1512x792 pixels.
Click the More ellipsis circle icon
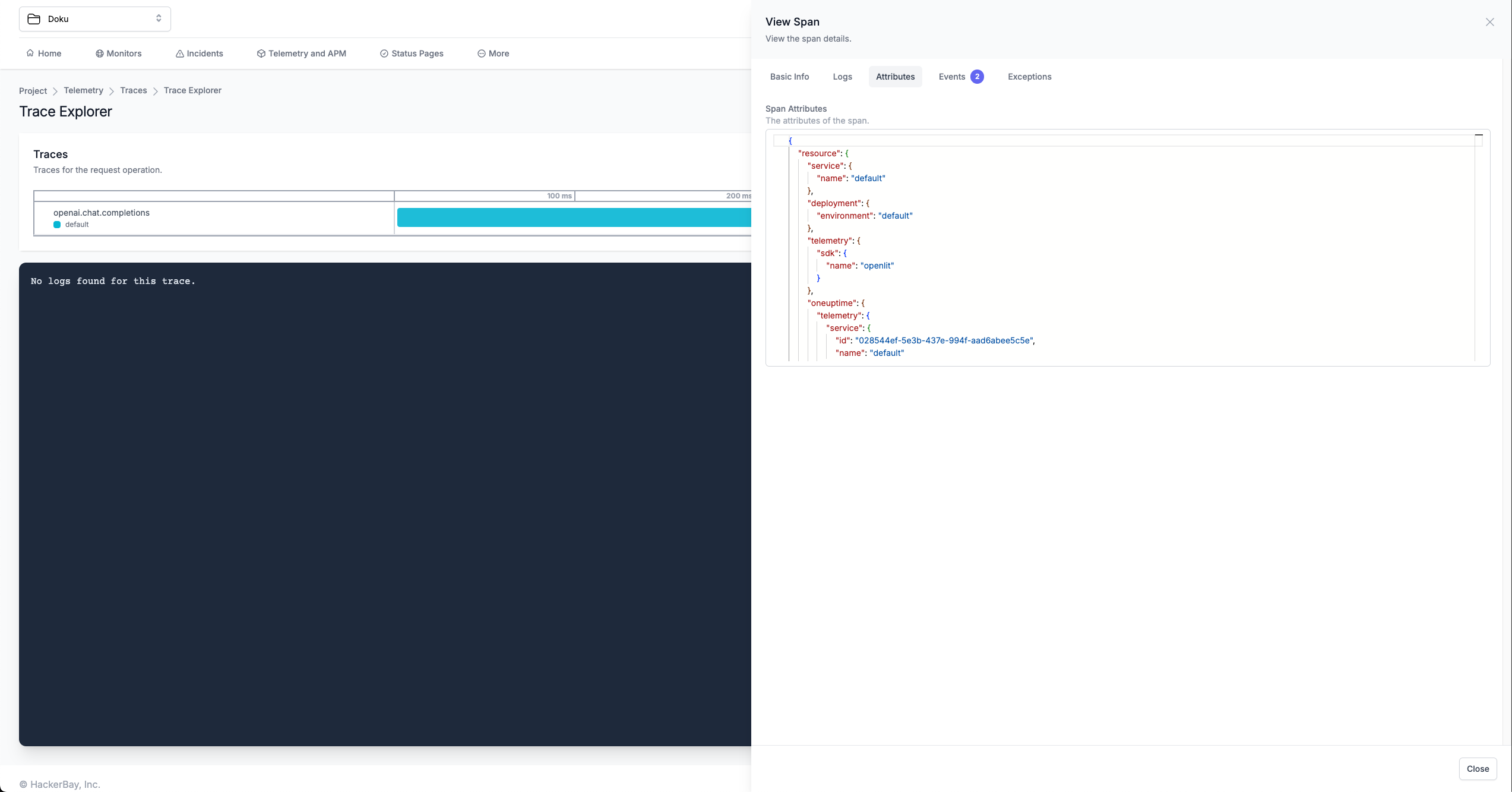point(481,53)
